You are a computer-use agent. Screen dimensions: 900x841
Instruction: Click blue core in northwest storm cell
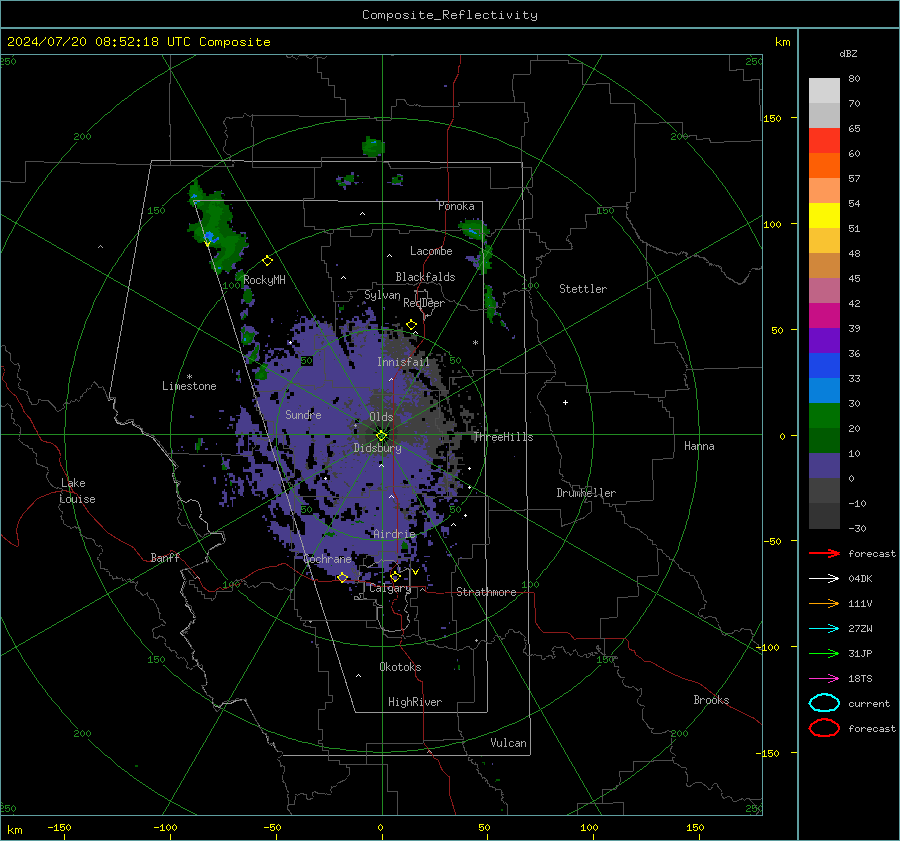click(209, 236)
